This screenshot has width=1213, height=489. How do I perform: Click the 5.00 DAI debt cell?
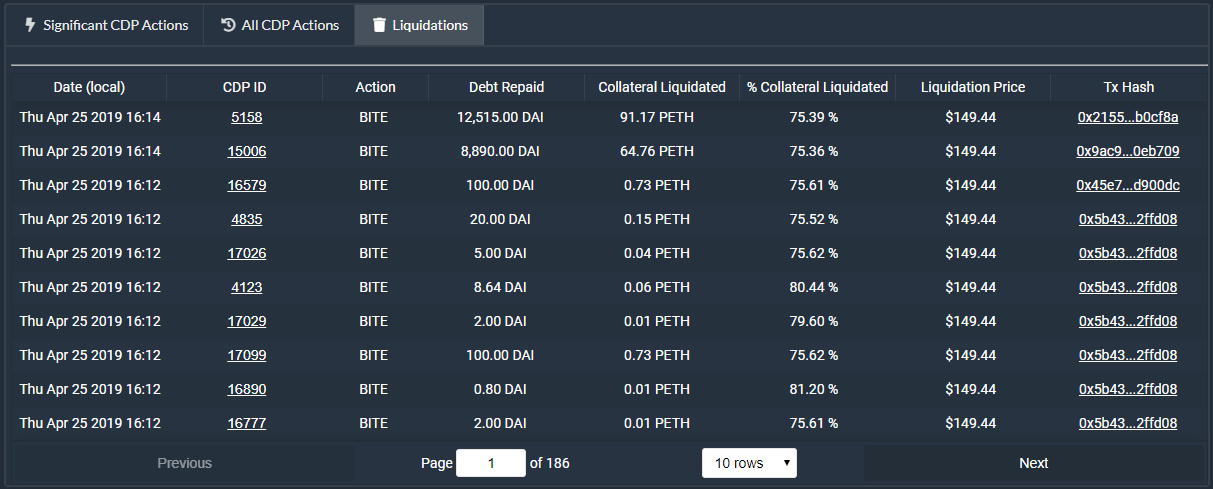(499, 253)
